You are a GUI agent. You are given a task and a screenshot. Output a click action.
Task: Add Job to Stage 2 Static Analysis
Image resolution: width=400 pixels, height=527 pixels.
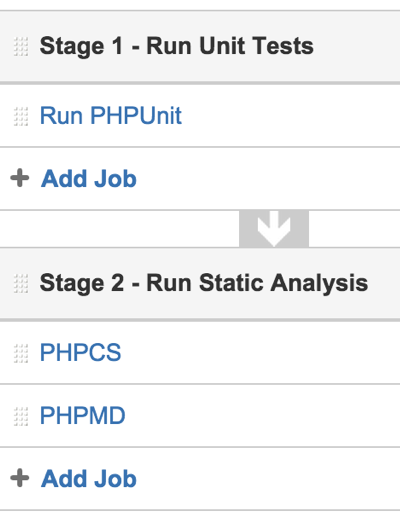(x=89, y=479)
